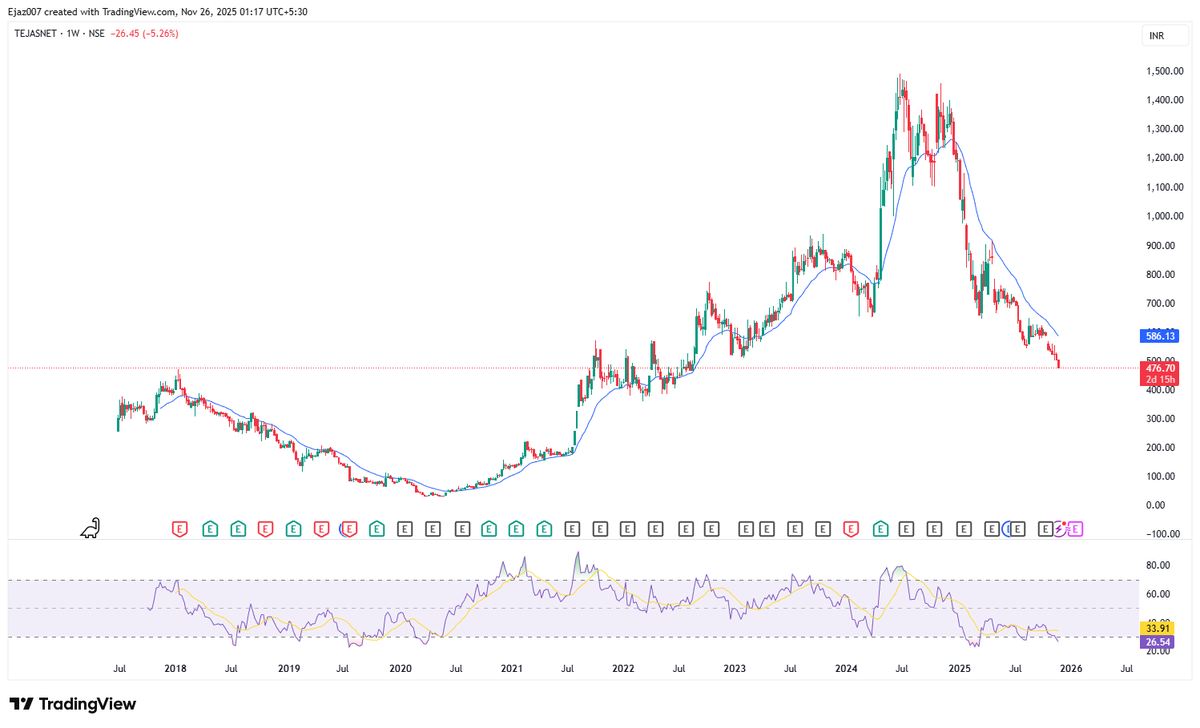1200x728 pixels.
Task: Select the magenta upcoming earnings E icon
Action: point(1075,529)
